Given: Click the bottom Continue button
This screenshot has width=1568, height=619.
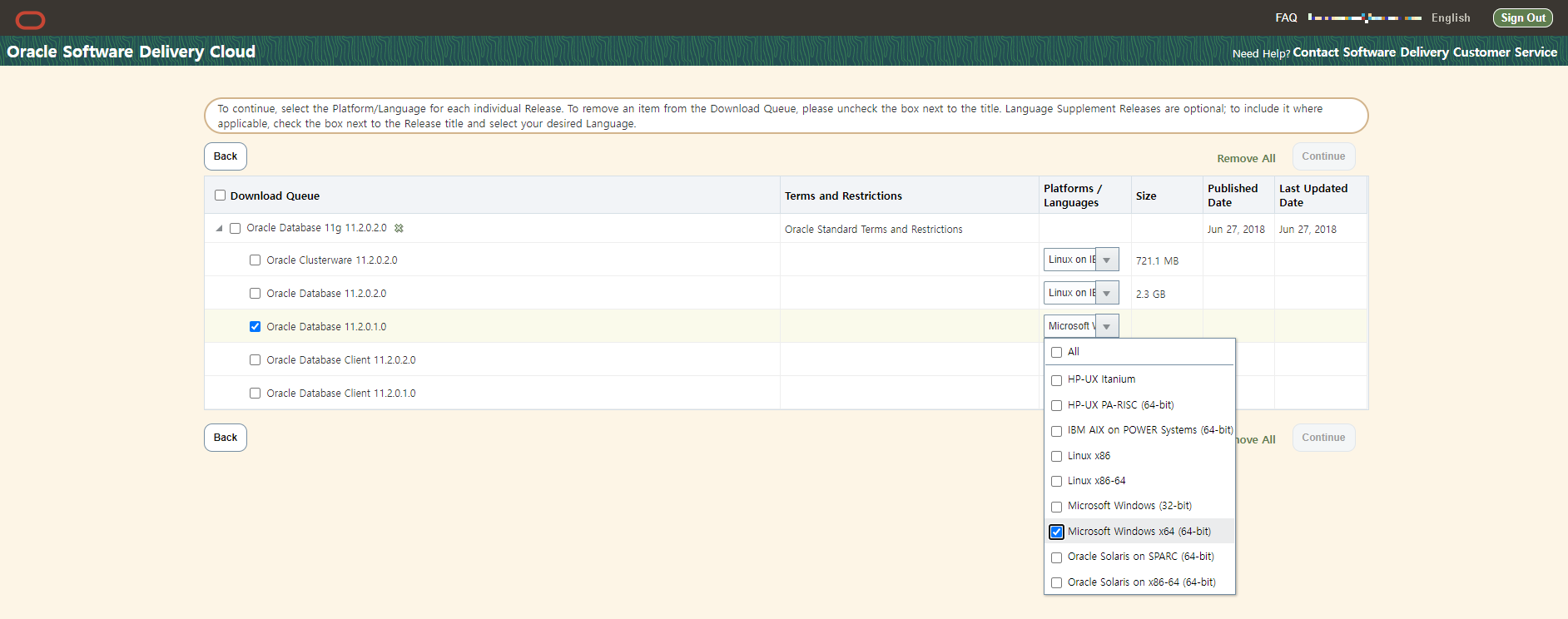Looking at the screenshot, I should click(x=1323, y=438).
